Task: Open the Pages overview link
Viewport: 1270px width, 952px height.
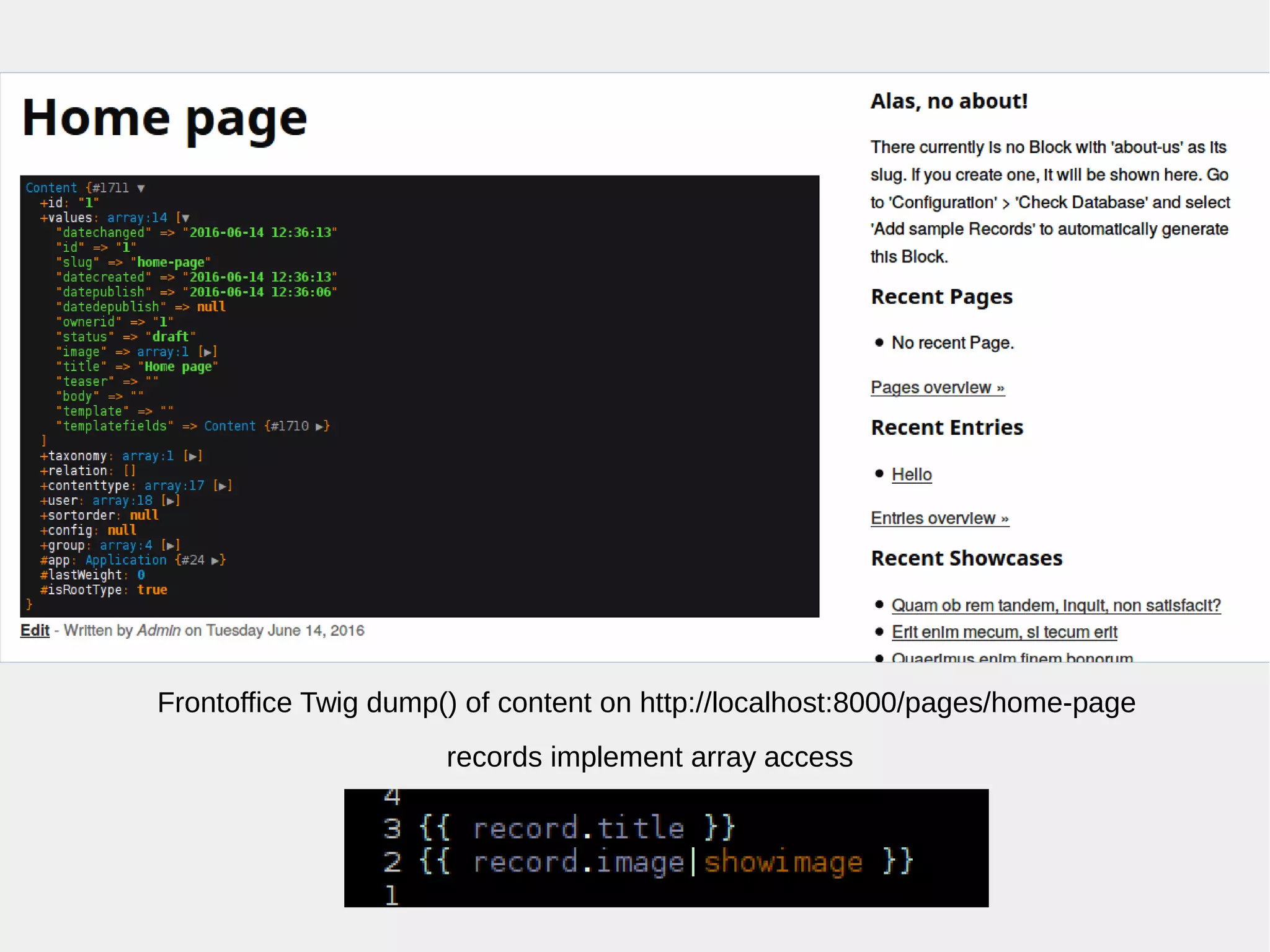Action: (938, 388)
